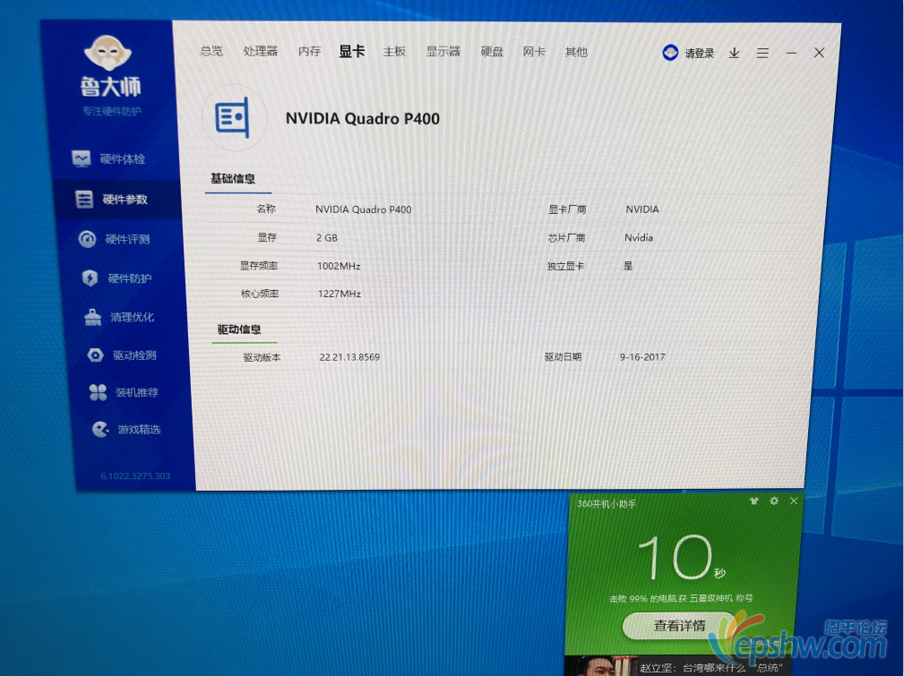Click 芯片厂商 value Nvidia

(639, 237)
